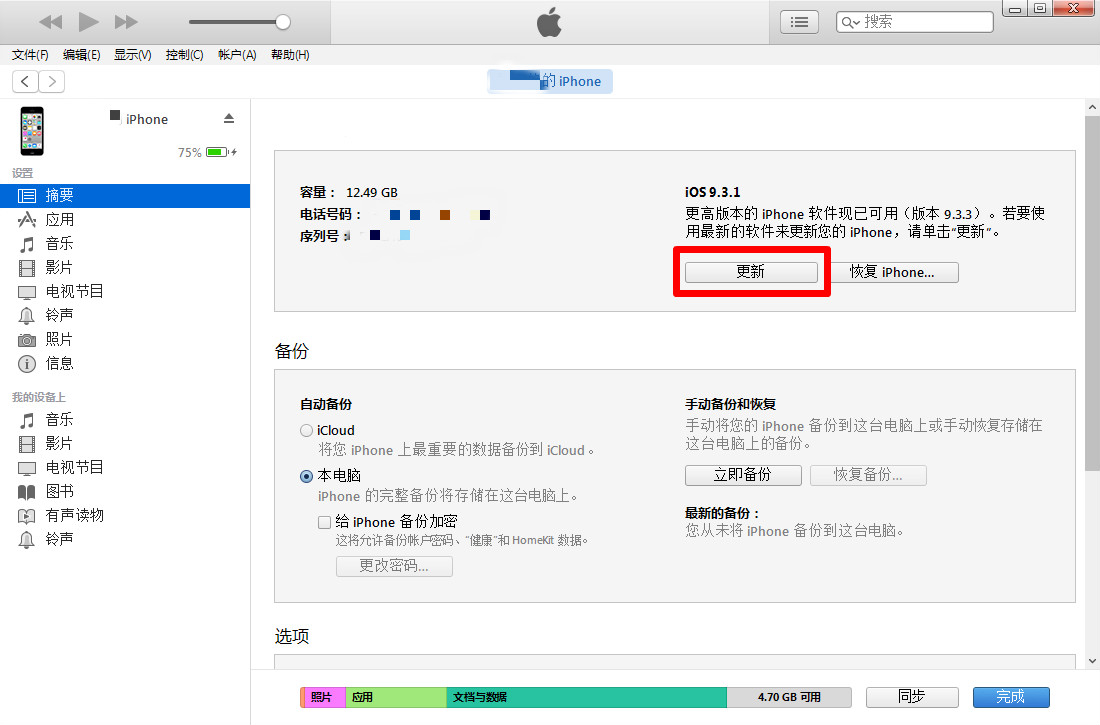1100x725 pixels.
Task: Click the rewind playback button
Action: pos(51,22)
